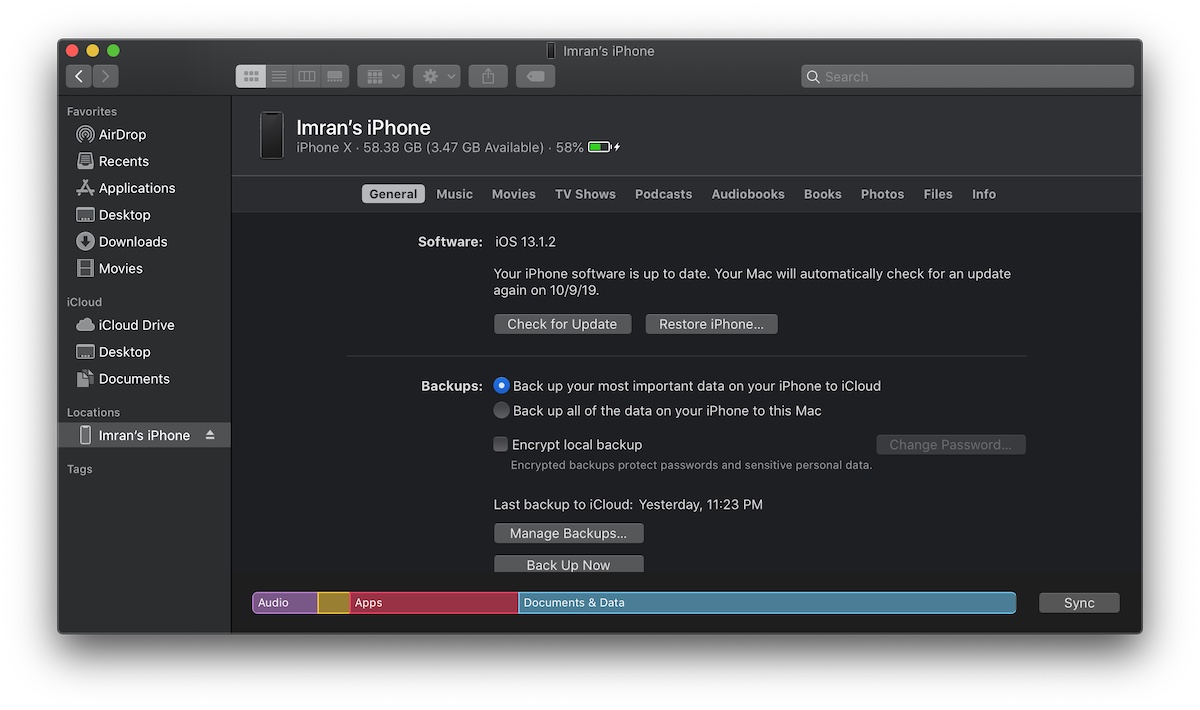
Task: Open the group-by dropdown in the toolbar
Action: (x=380, y=75)
